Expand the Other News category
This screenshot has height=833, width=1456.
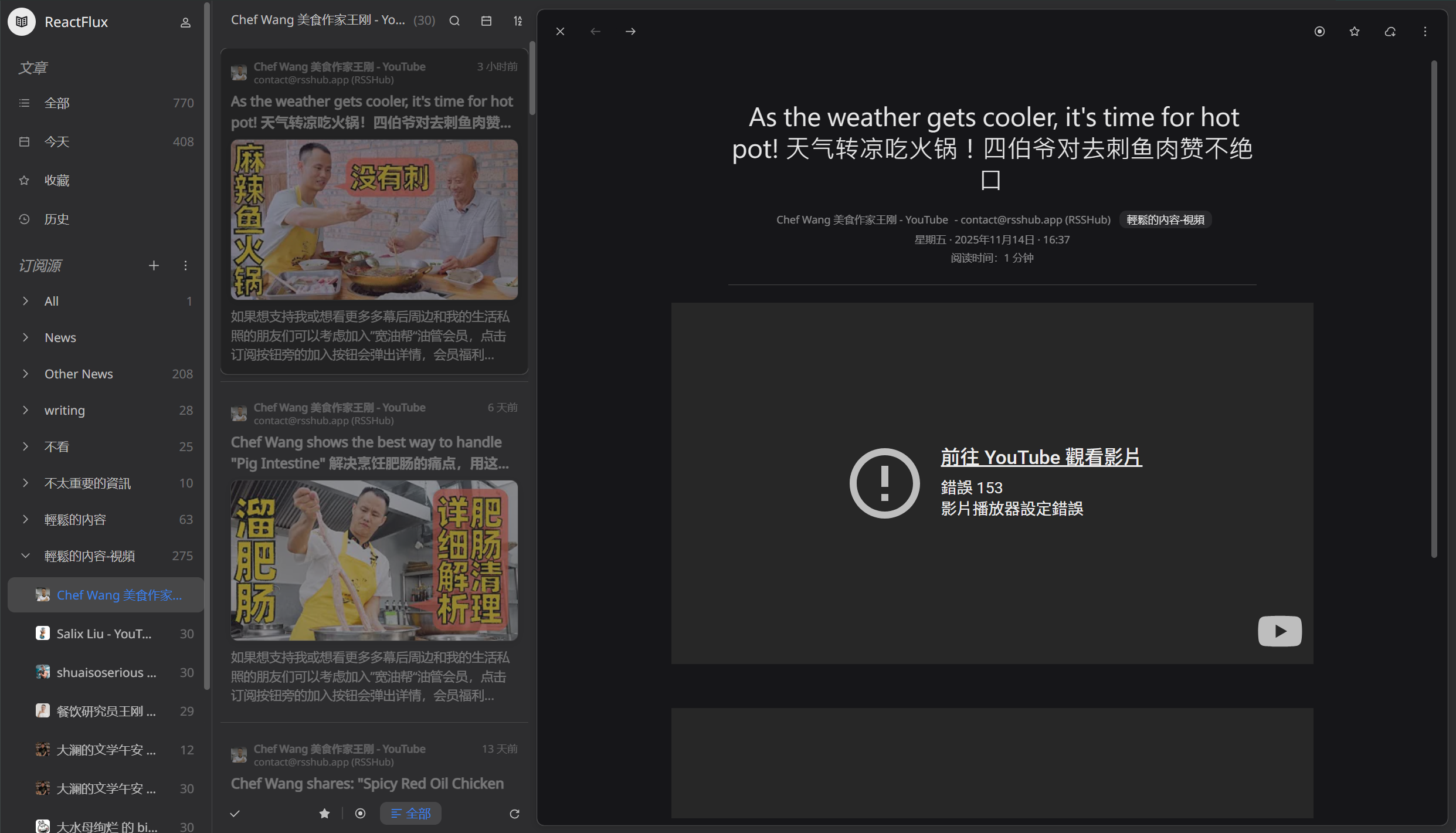coord(25,374)
